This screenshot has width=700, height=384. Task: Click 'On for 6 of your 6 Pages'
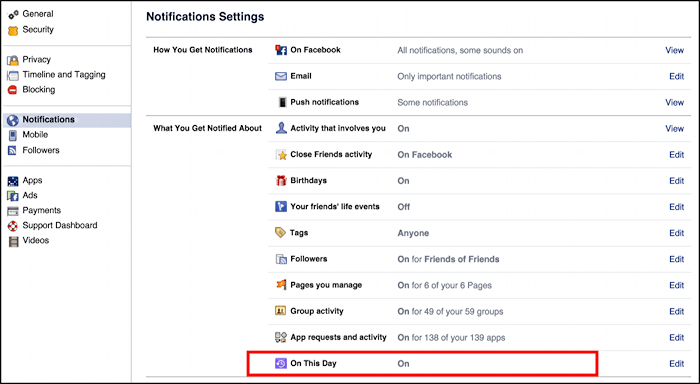(445, 285)
